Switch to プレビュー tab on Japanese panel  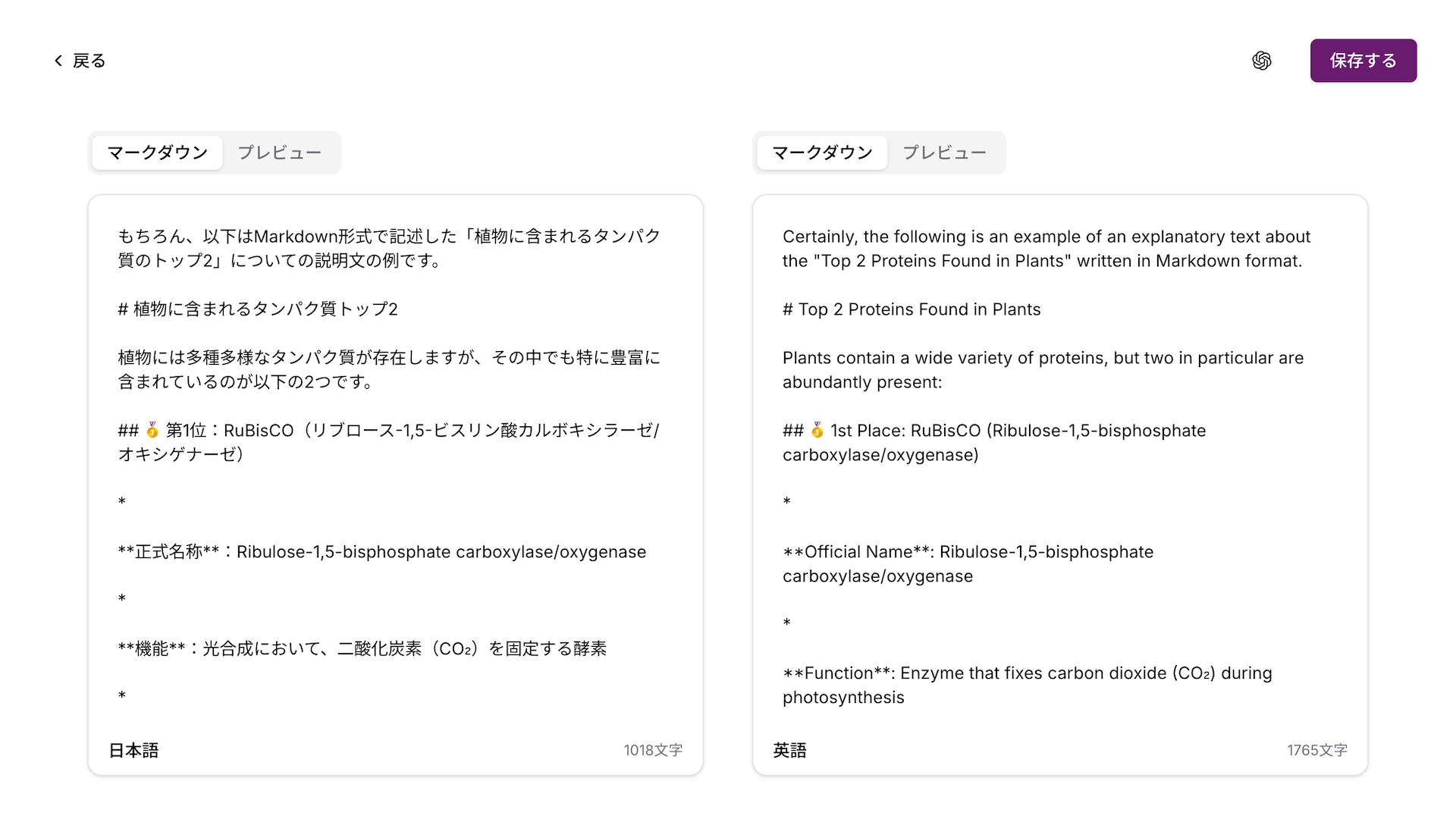280,152
